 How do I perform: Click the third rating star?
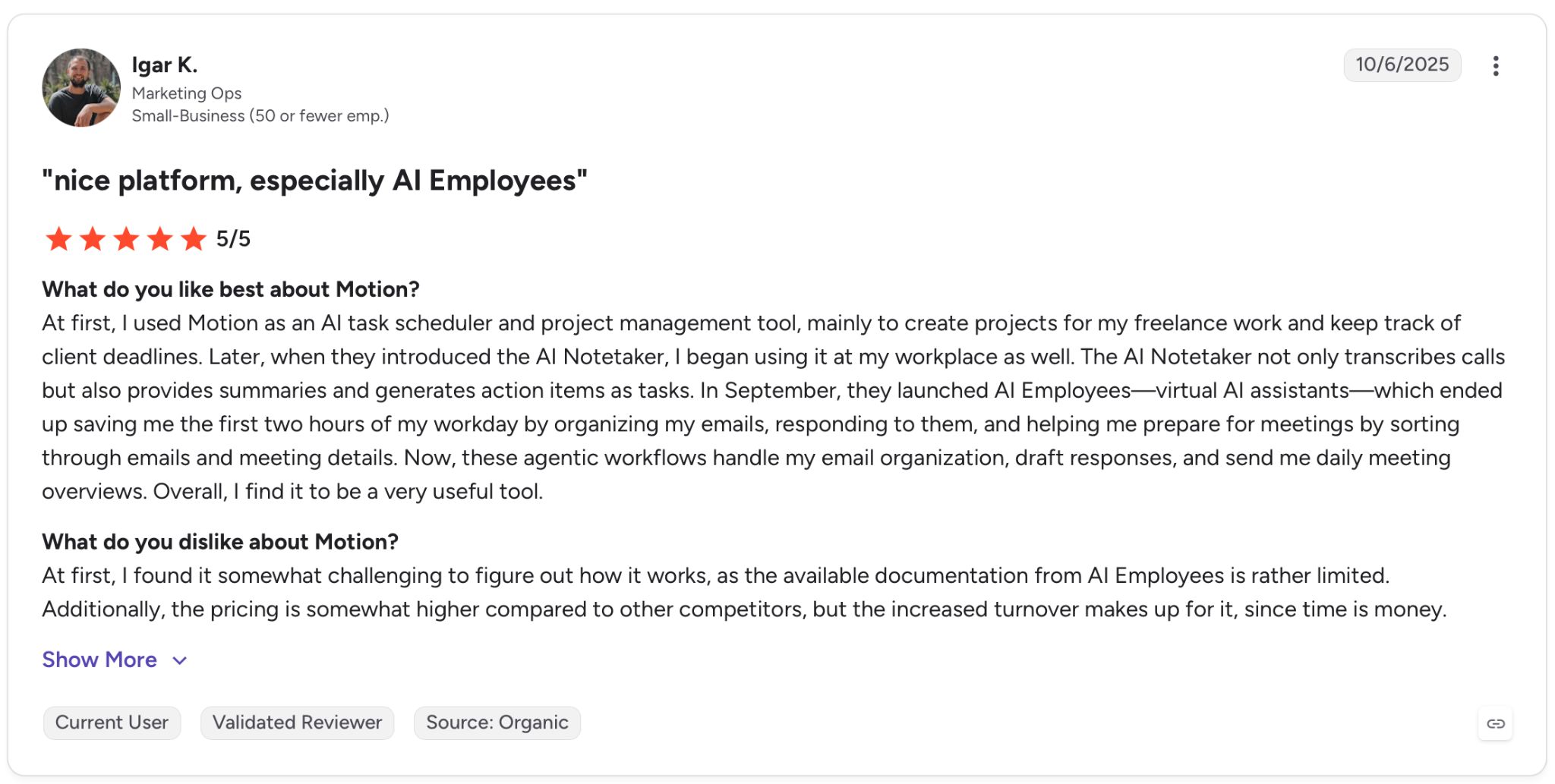[126, 239]
